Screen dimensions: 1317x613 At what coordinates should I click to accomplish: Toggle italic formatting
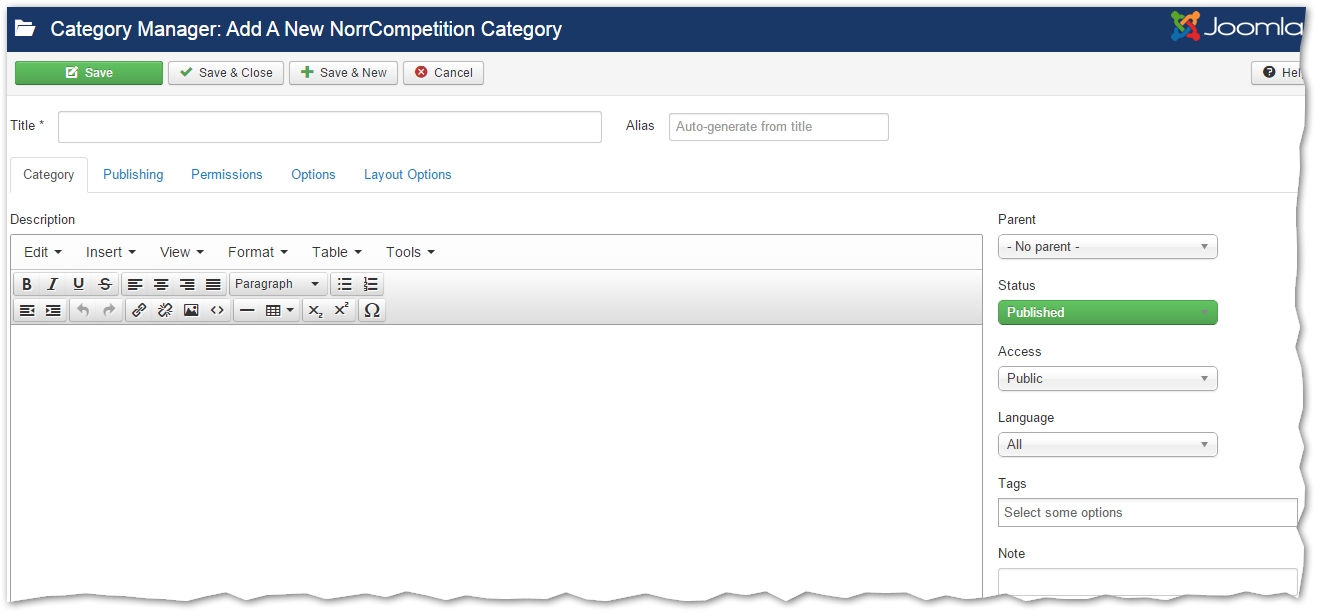[x=53, y=284]
